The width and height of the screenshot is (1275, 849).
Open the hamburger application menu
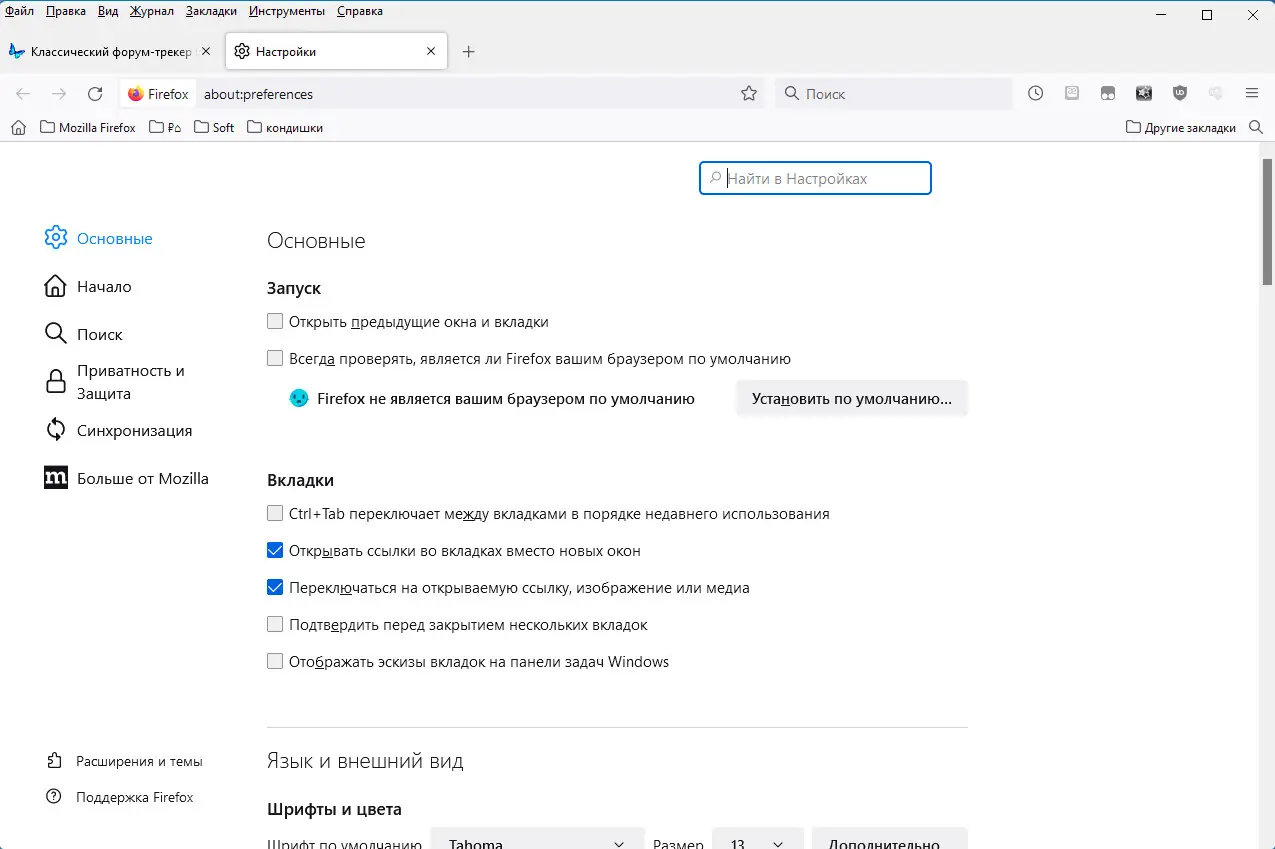1251,93
